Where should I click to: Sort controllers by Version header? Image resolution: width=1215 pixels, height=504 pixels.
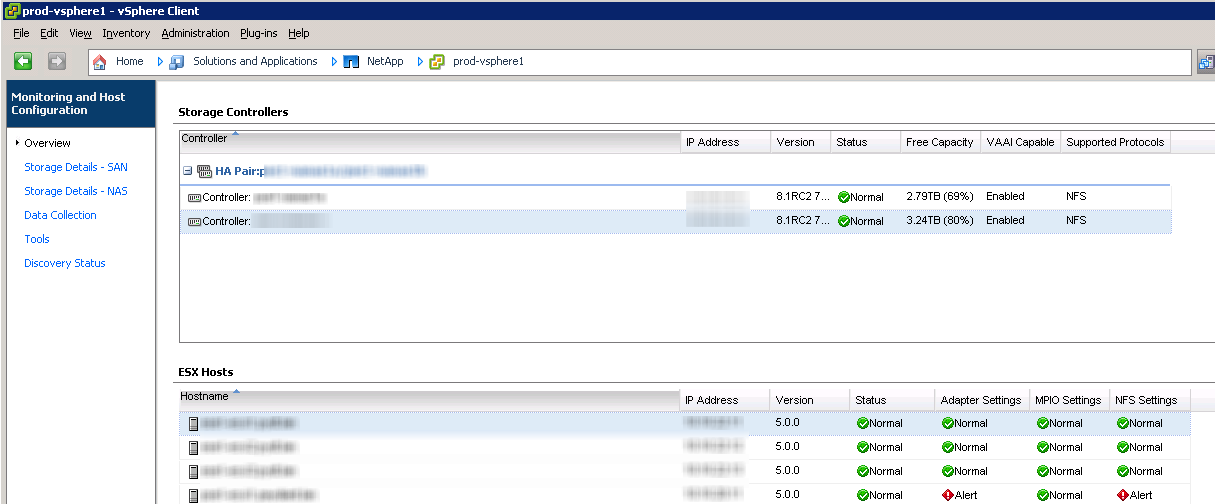[801, 142]
